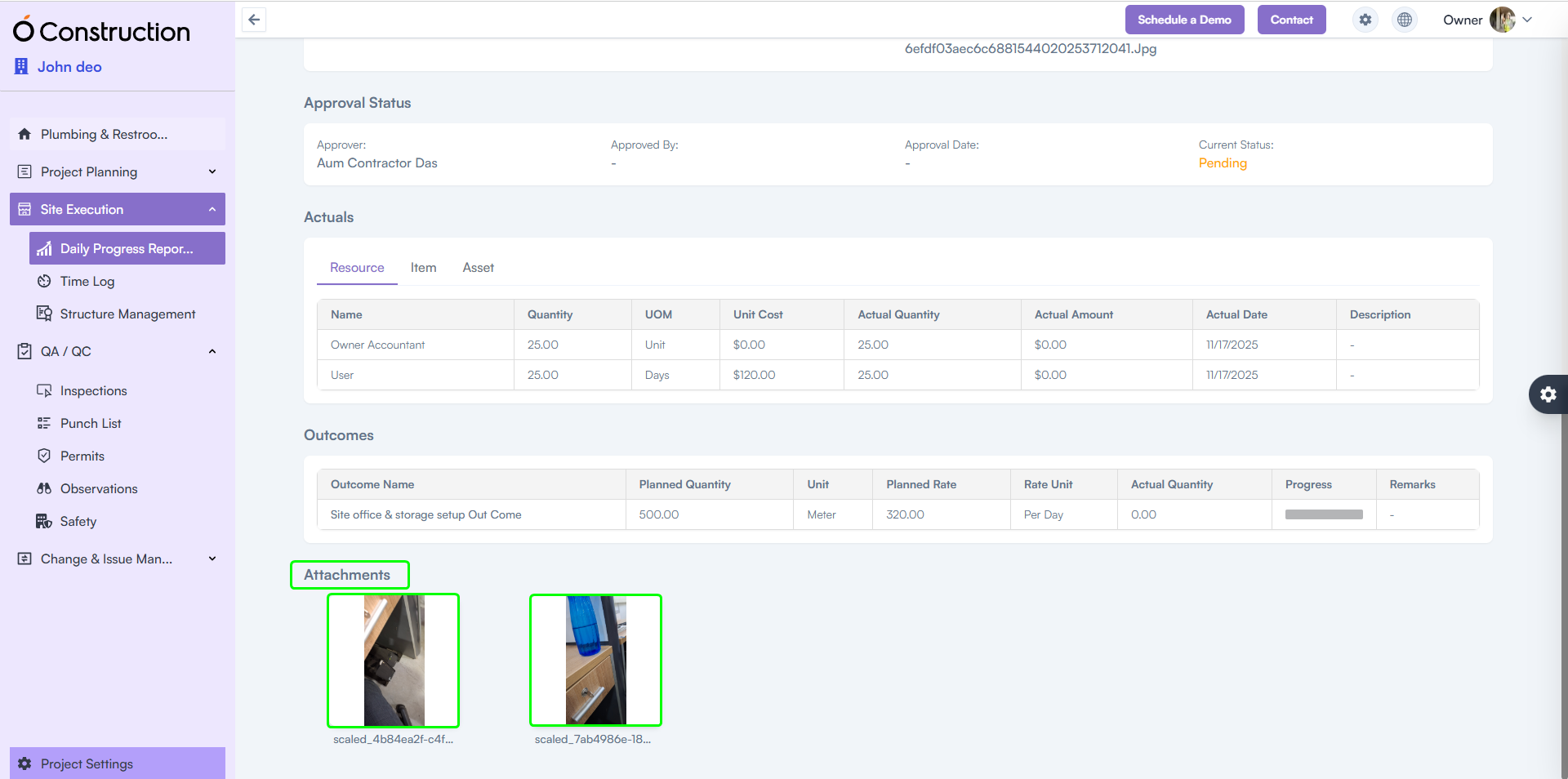Screen dimensions: 1568x779
Task: Click the top settings gear icon
Action: click(x=1365, y=20)
